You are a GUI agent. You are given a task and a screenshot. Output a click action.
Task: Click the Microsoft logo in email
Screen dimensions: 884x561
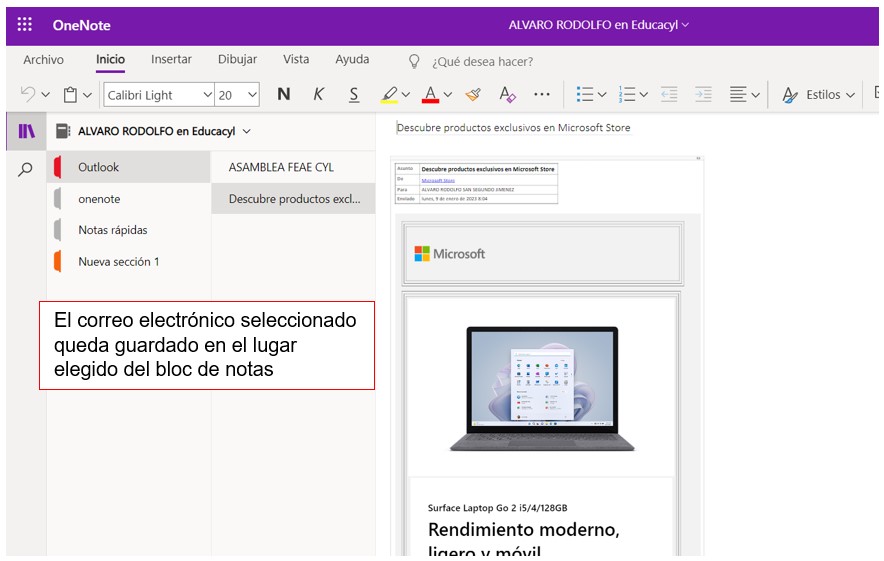(450, 254)
